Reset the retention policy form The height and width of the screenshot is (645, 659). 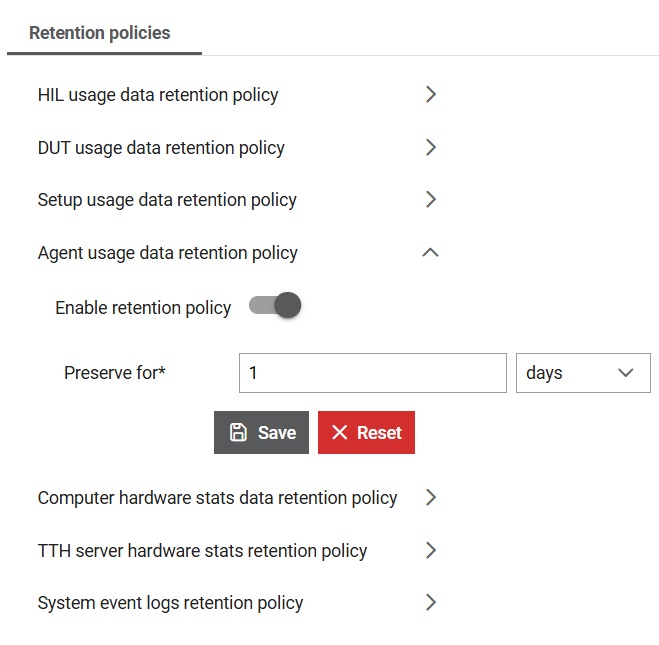point(366,432)
